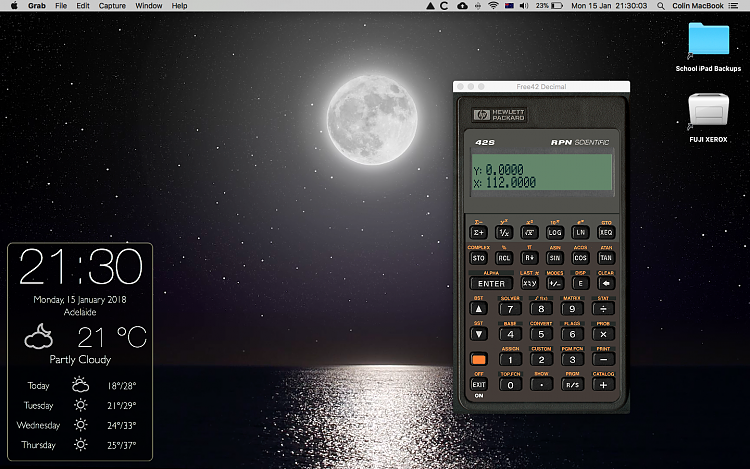Click the volume speaker icon
Viewport: 750px width, 469px height.
coord(524,6)
